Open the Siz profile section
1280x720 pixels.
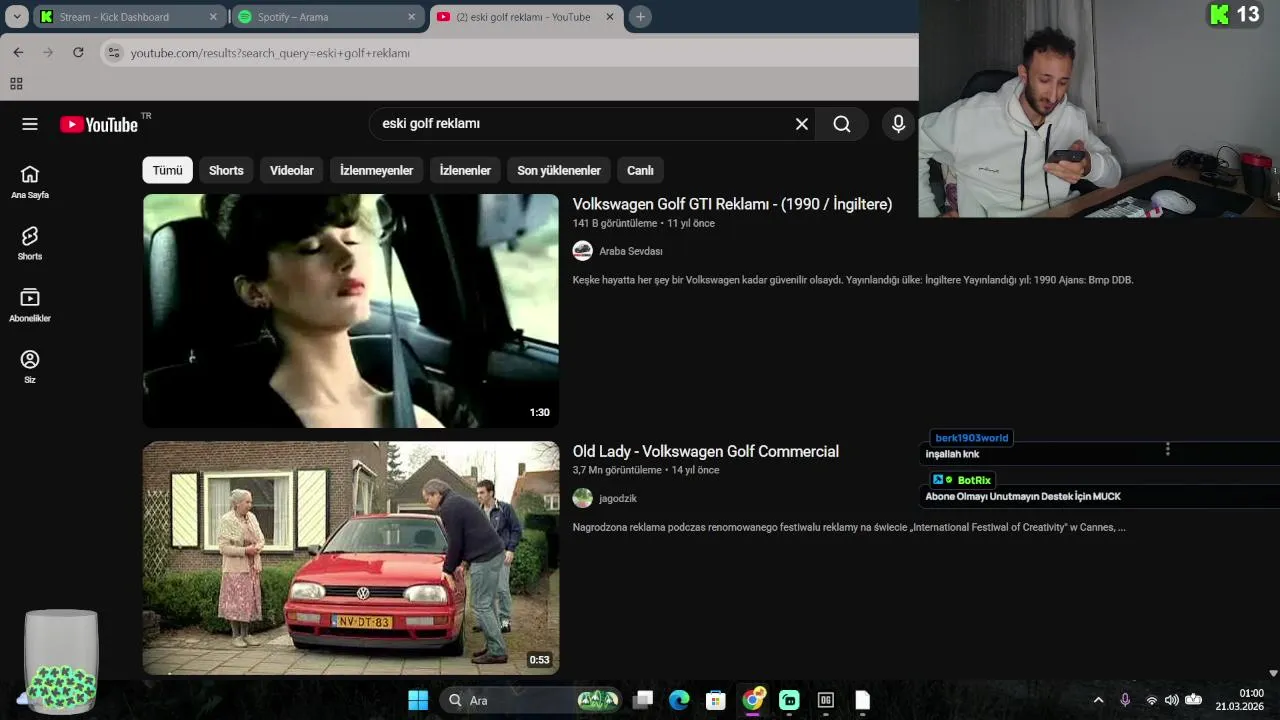coord(30,367)
